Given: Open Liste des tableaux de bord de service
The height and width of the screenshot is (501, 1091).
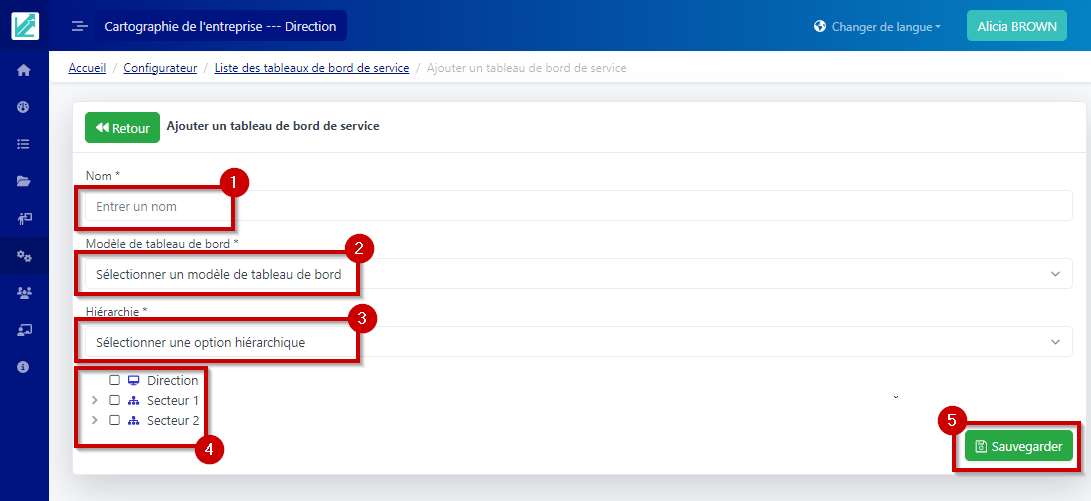Looking at the screenshot, I should [x=312, y=68].
